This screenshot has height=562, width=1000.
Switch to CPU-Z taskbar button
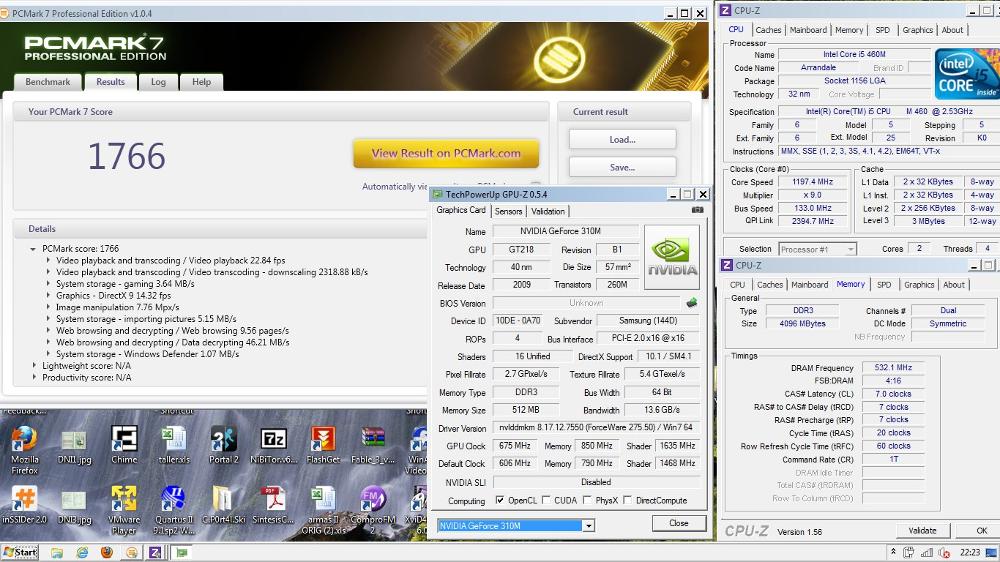[x=155, y=552]
